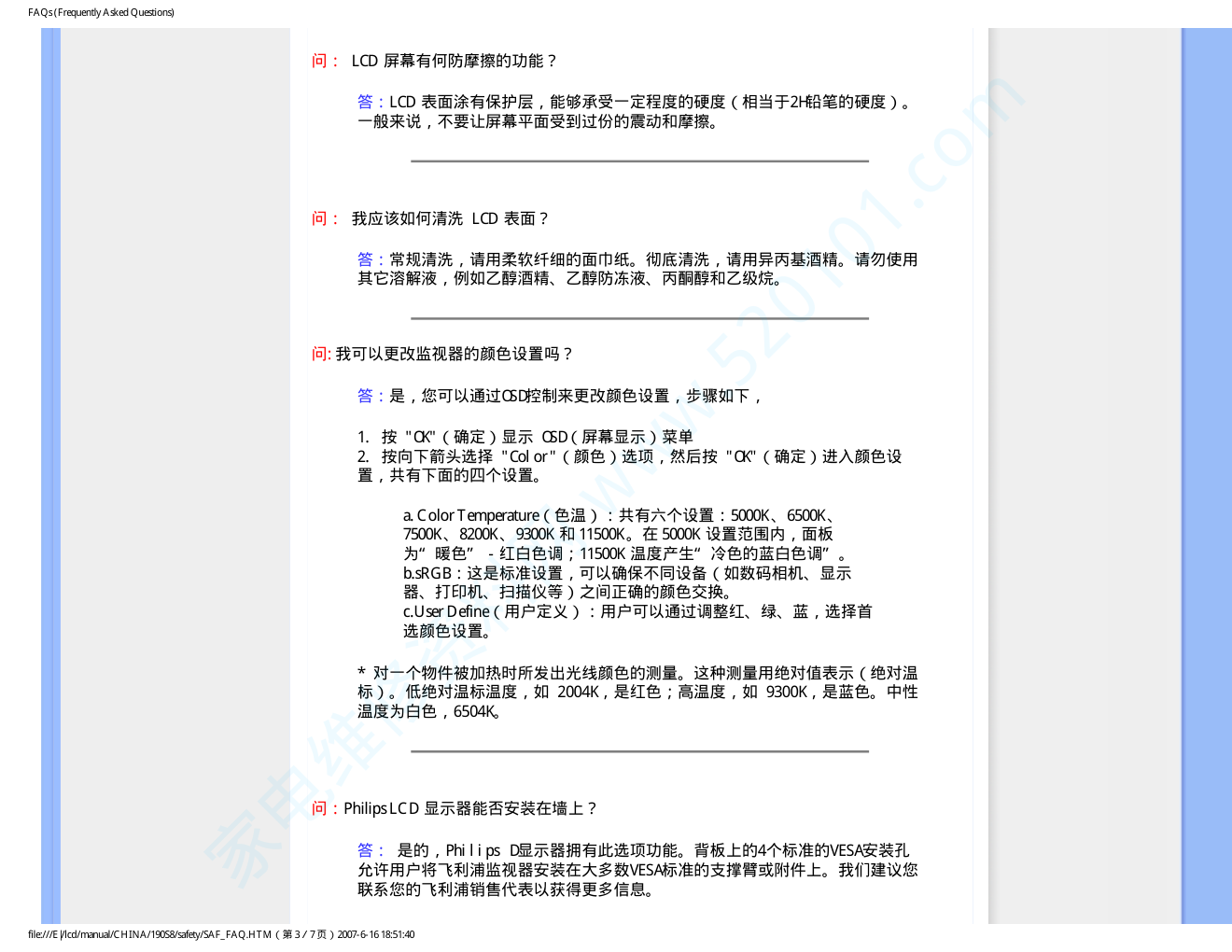Click the file path SAF_FAQ.HTM in the footer

221,934
